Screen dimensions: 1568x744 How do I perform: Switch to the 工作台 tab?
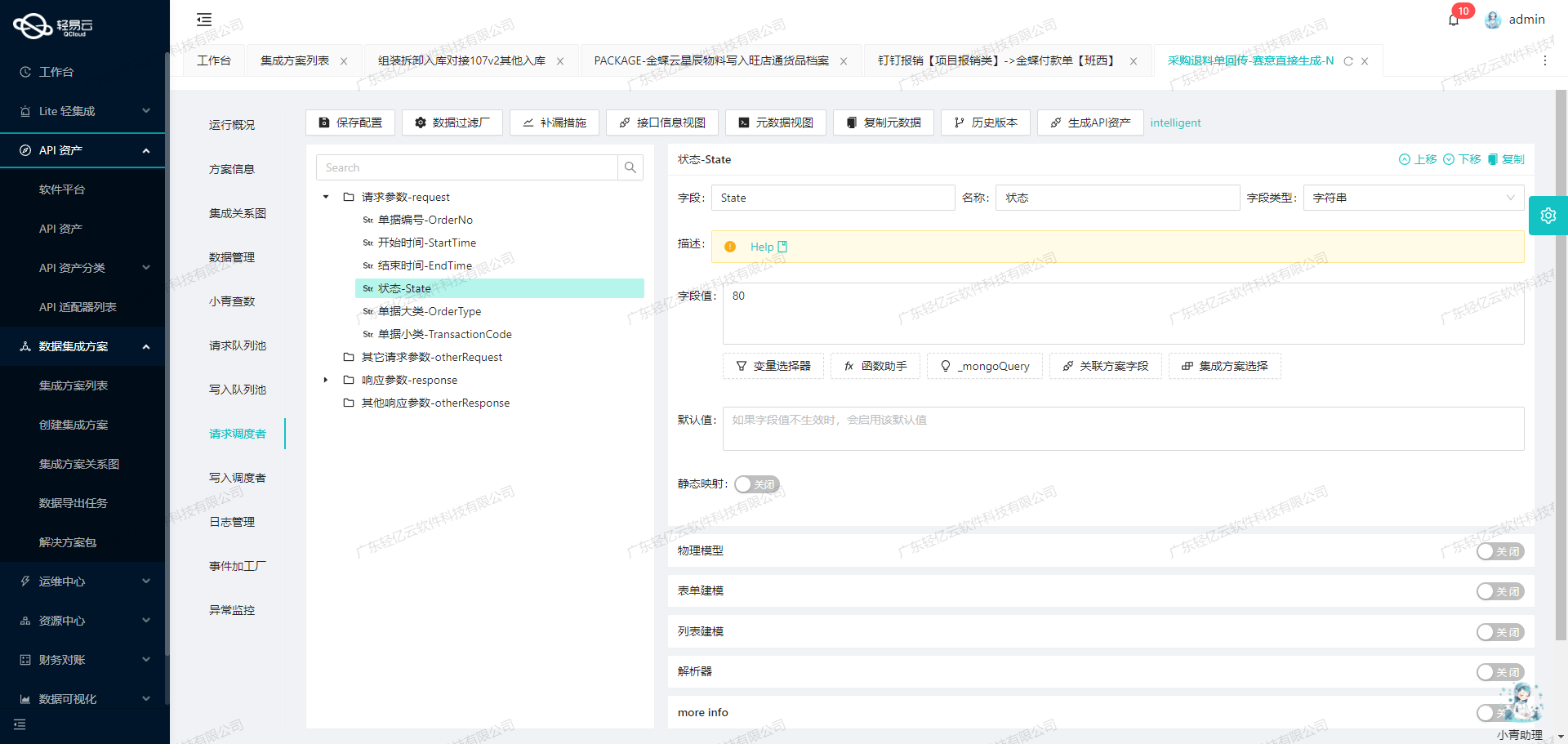coord(214,60)
